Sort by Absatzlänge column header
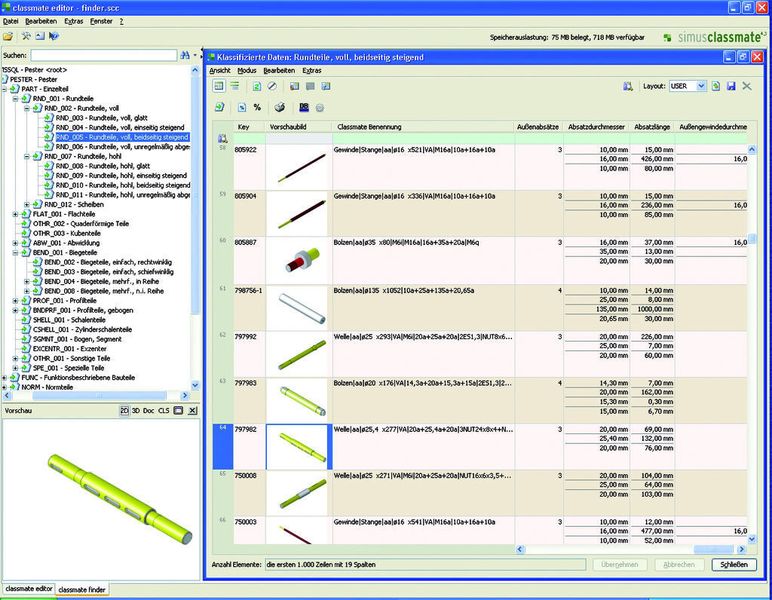The width and height of the screenshot is (772, 600). pos(652,127)
